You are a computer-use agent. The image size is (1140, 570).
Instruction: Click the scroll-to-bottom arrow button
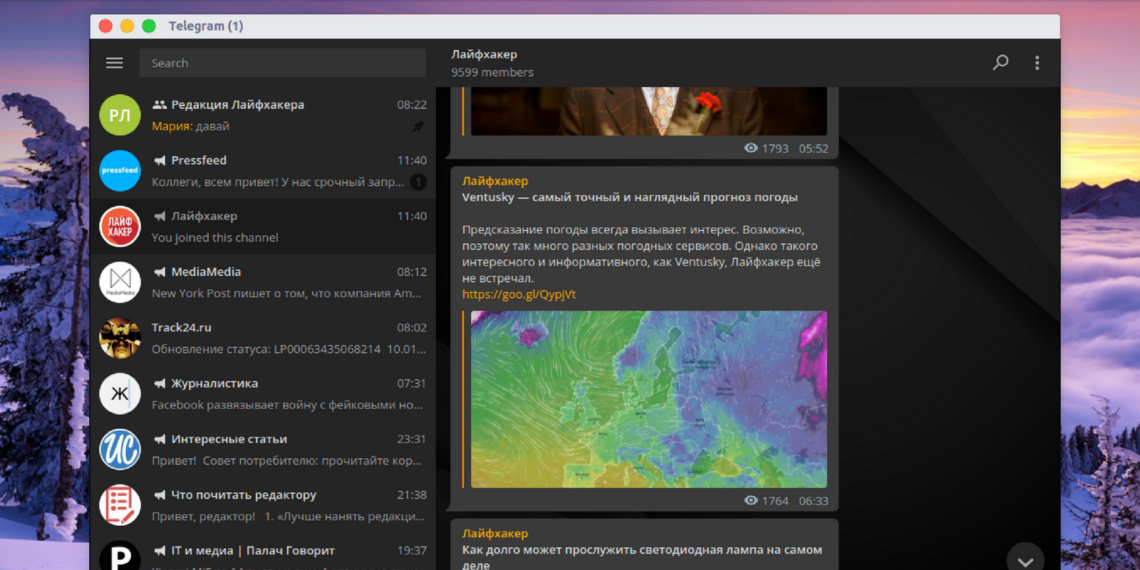[x=1025, y=558]
